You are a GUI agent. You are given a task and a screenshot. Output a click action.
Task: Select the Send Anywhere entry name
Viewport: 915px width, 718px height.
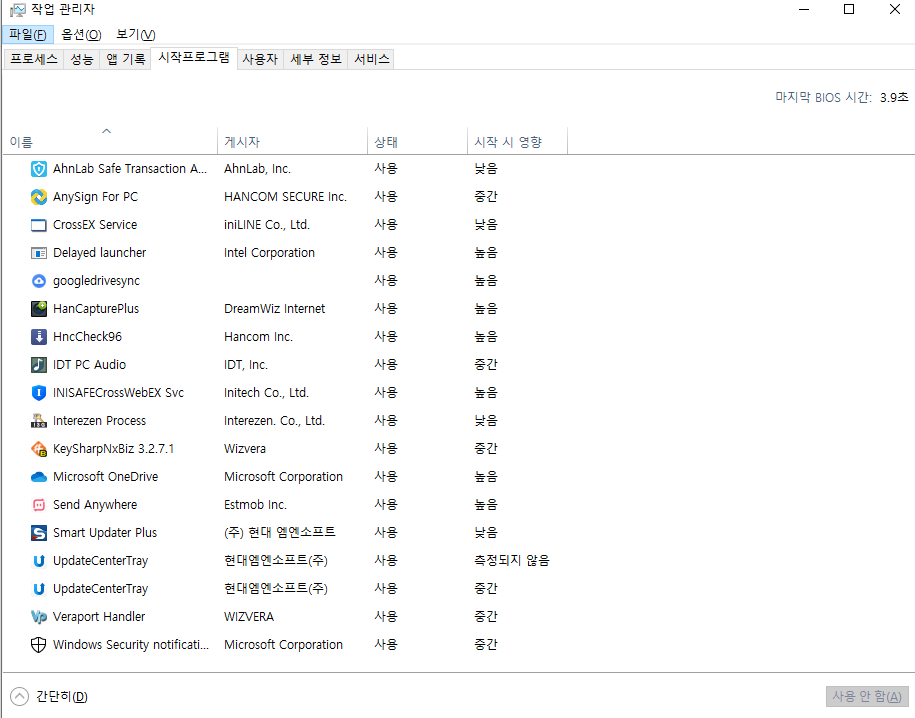(x=95, y=505)
